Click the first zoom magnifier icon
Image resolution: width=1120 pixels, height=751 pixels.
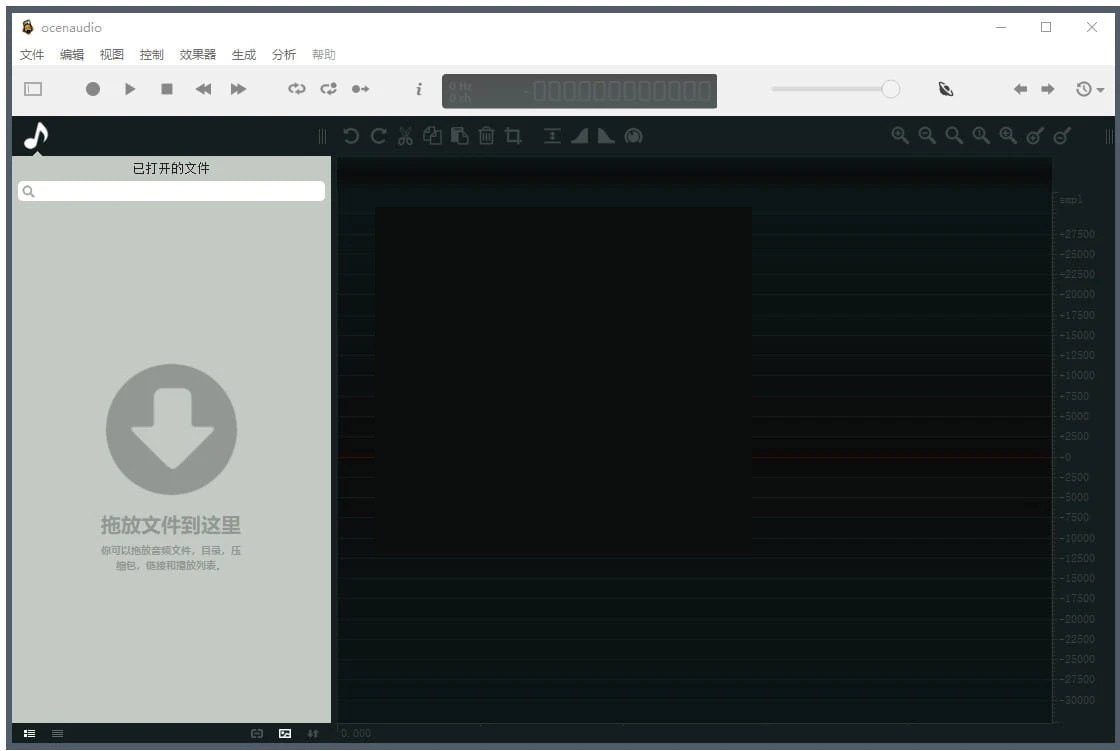point(900,136)
